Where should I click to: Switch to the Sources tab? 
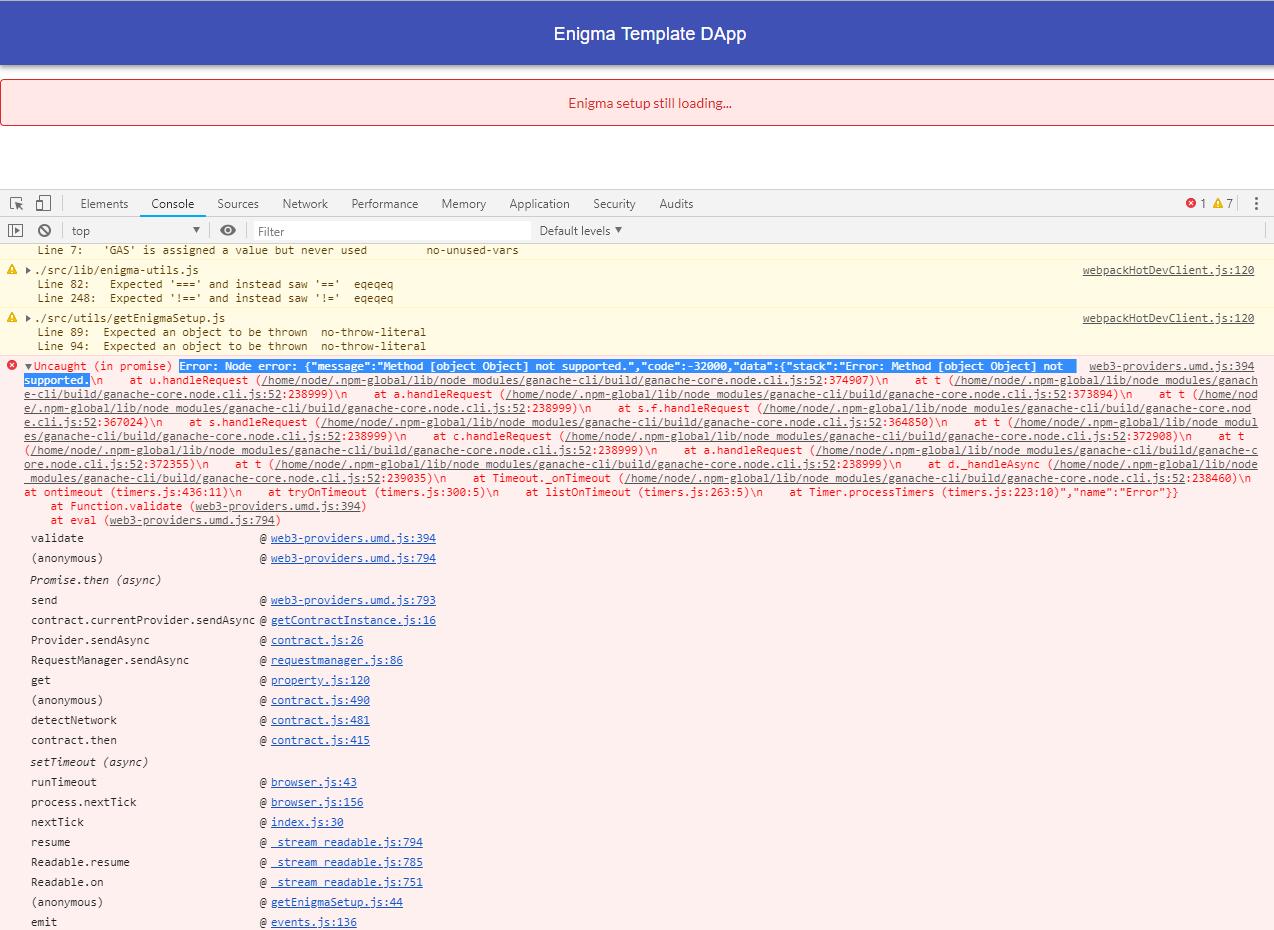tap(238, 203)
